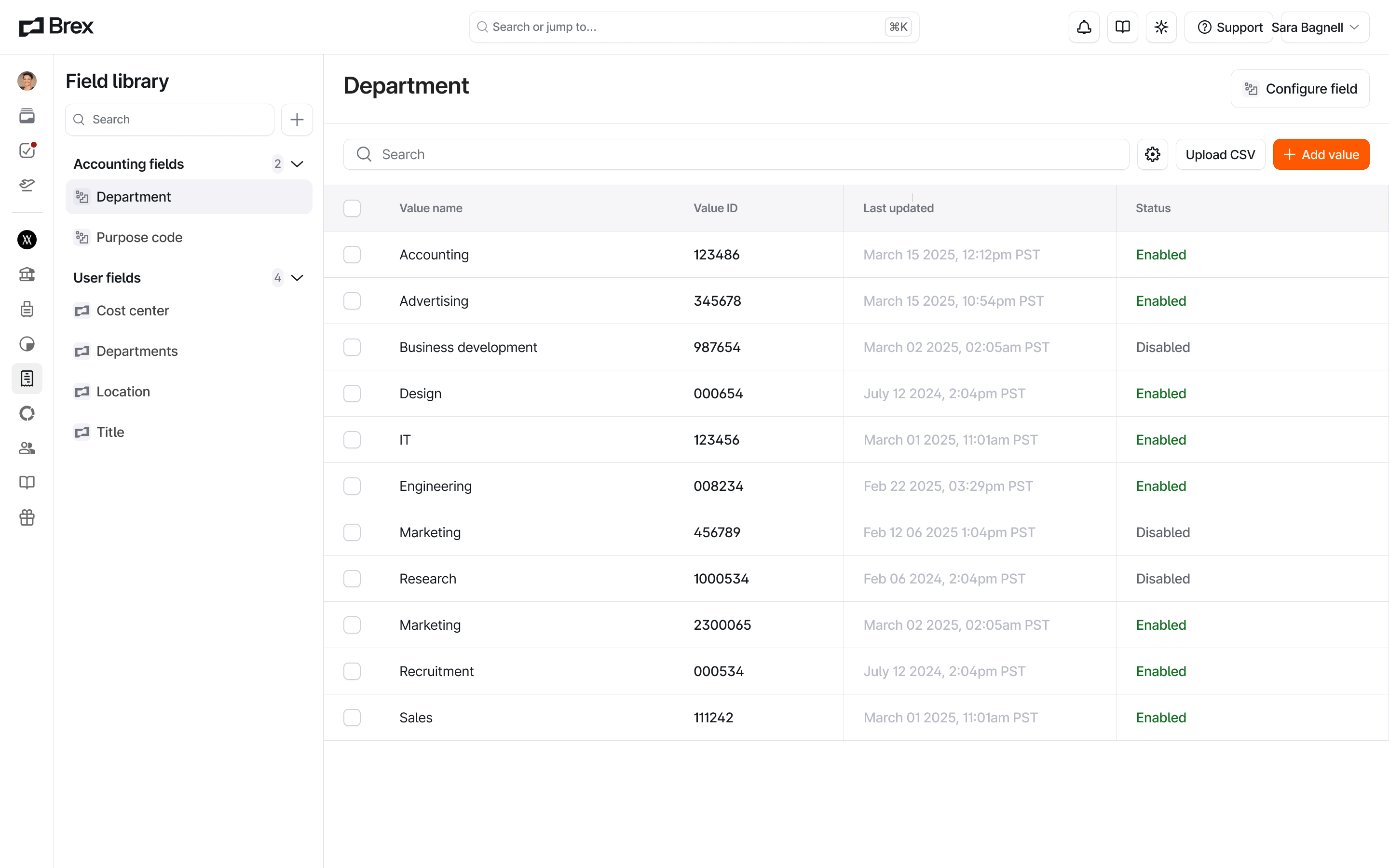Tick the checkbox for the Sales row

(352, 717)
